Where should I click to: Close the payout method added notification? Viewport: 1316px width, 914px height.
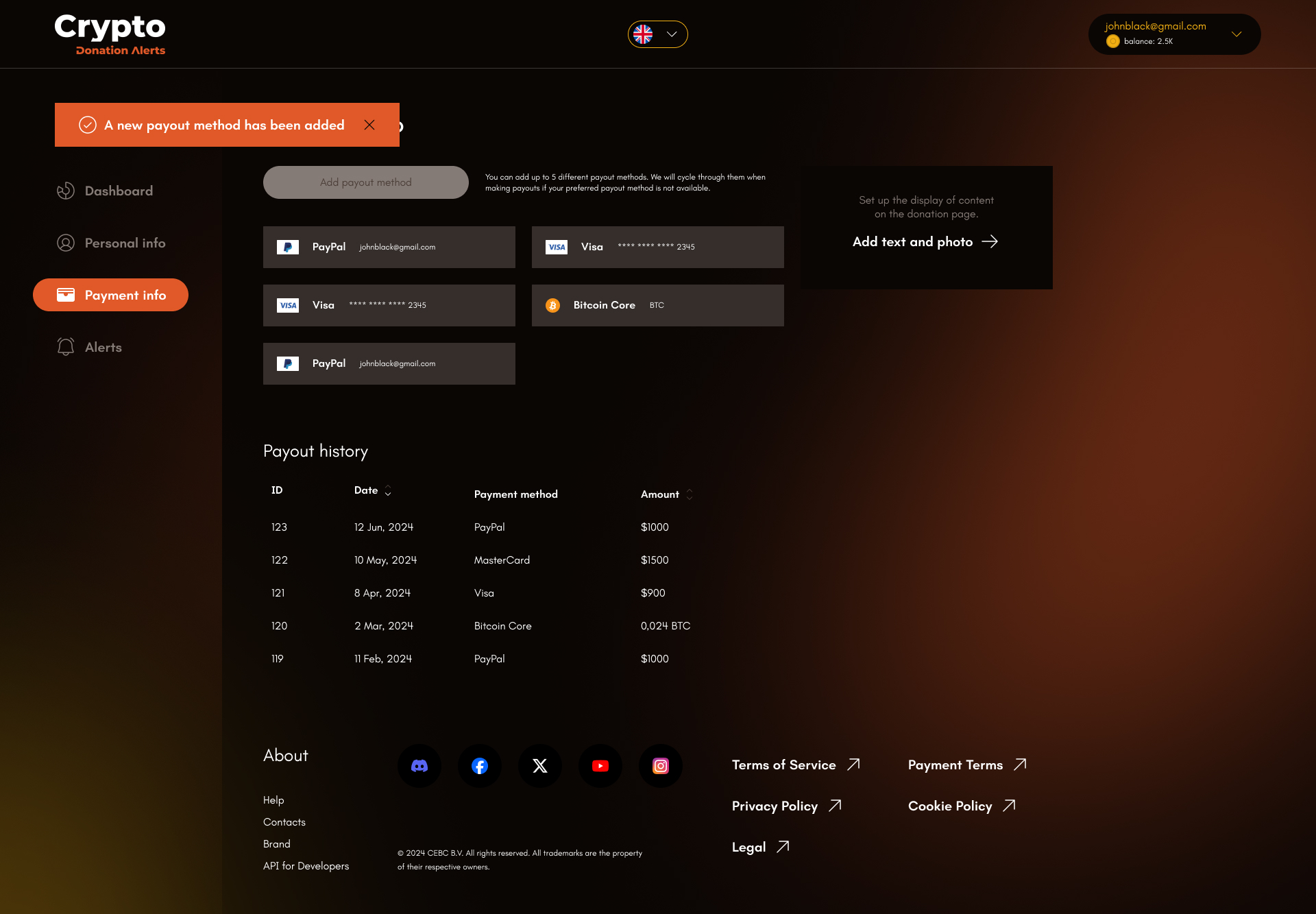tap(369, 125)
